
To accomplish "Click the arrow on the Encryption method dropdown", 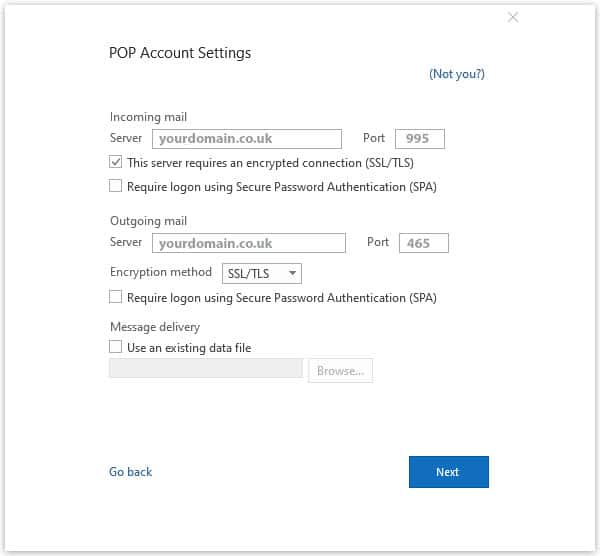I will click(292, 273).
